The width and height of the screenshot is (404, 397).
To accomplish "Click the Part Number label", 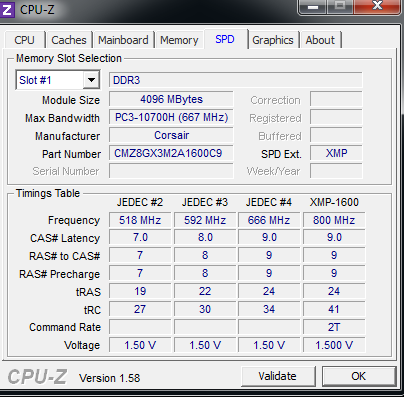I will coord(71,154).
